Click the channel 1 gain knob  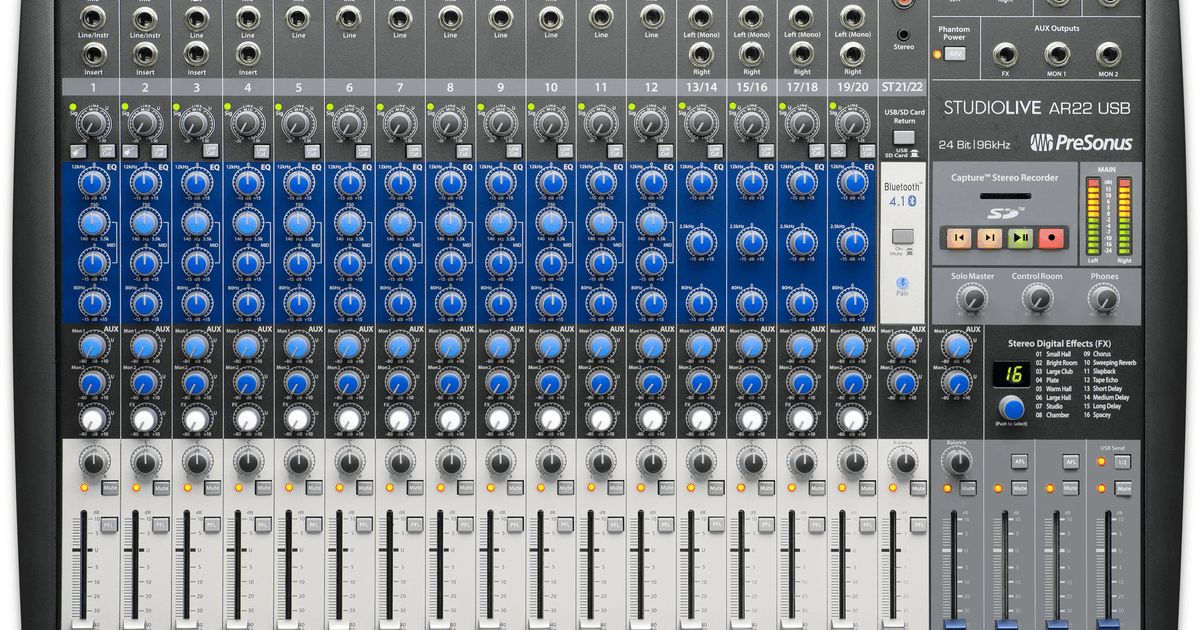[x=94, y=124]
